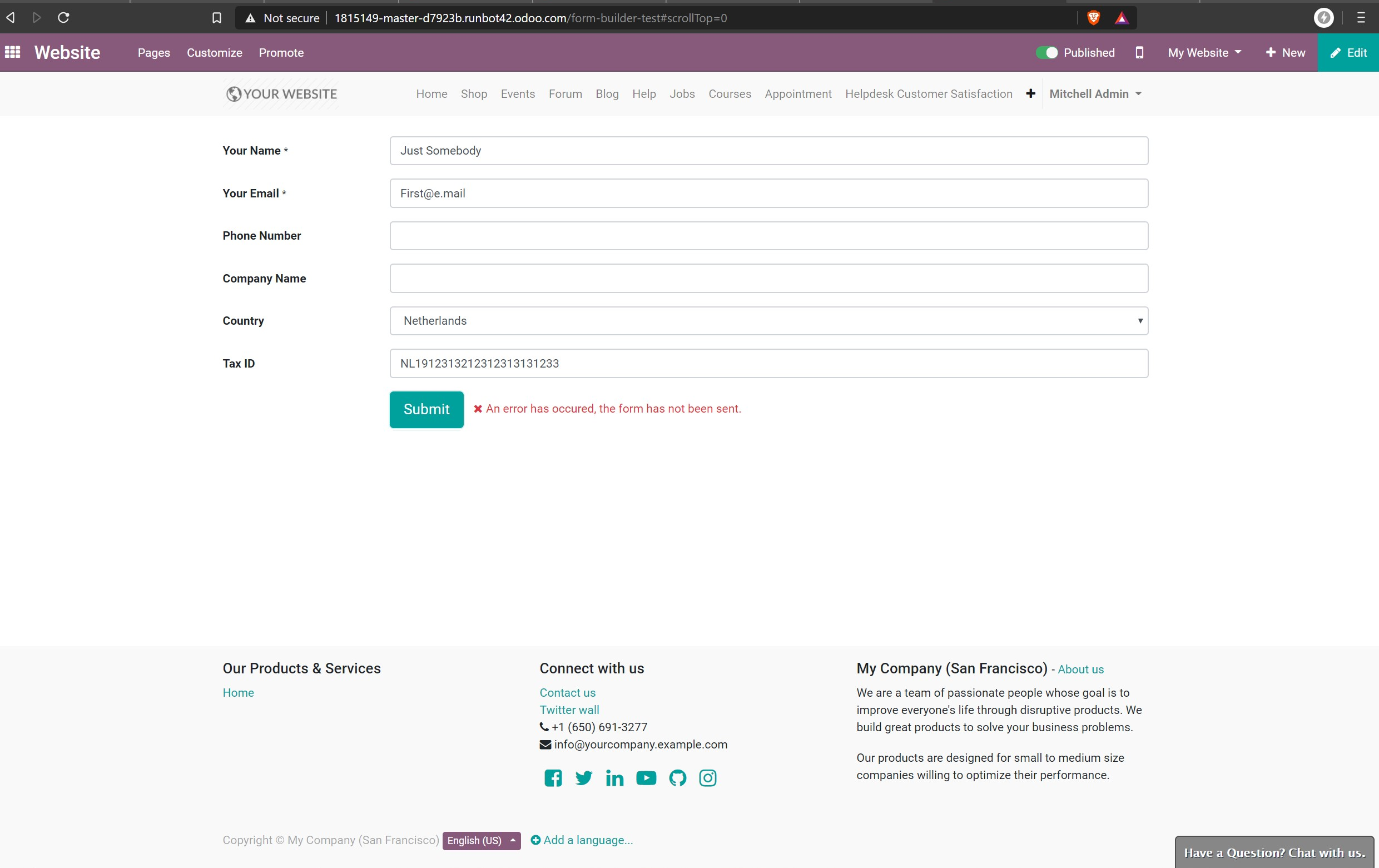Click the Tax ID input field
This screenshot has width=1379, height=868.
point(768,363)
